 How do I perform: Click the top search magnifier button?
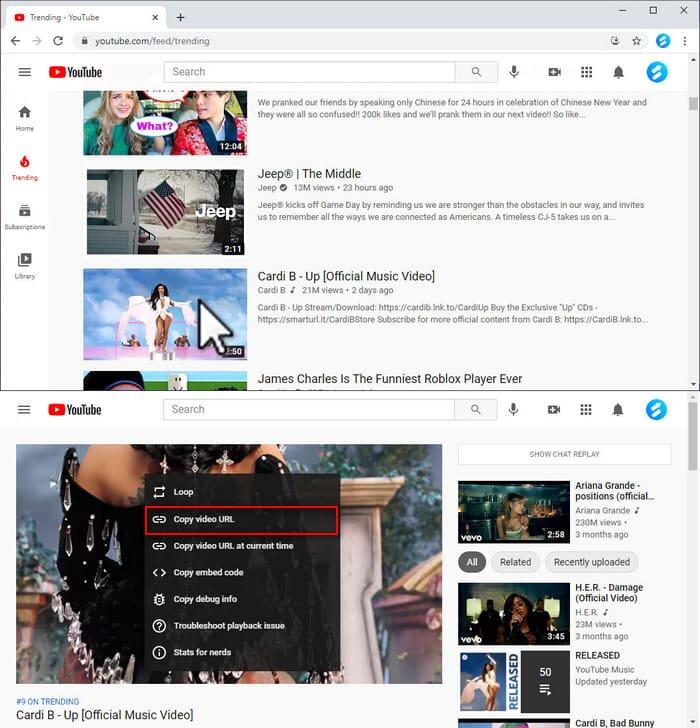point(477,72)
